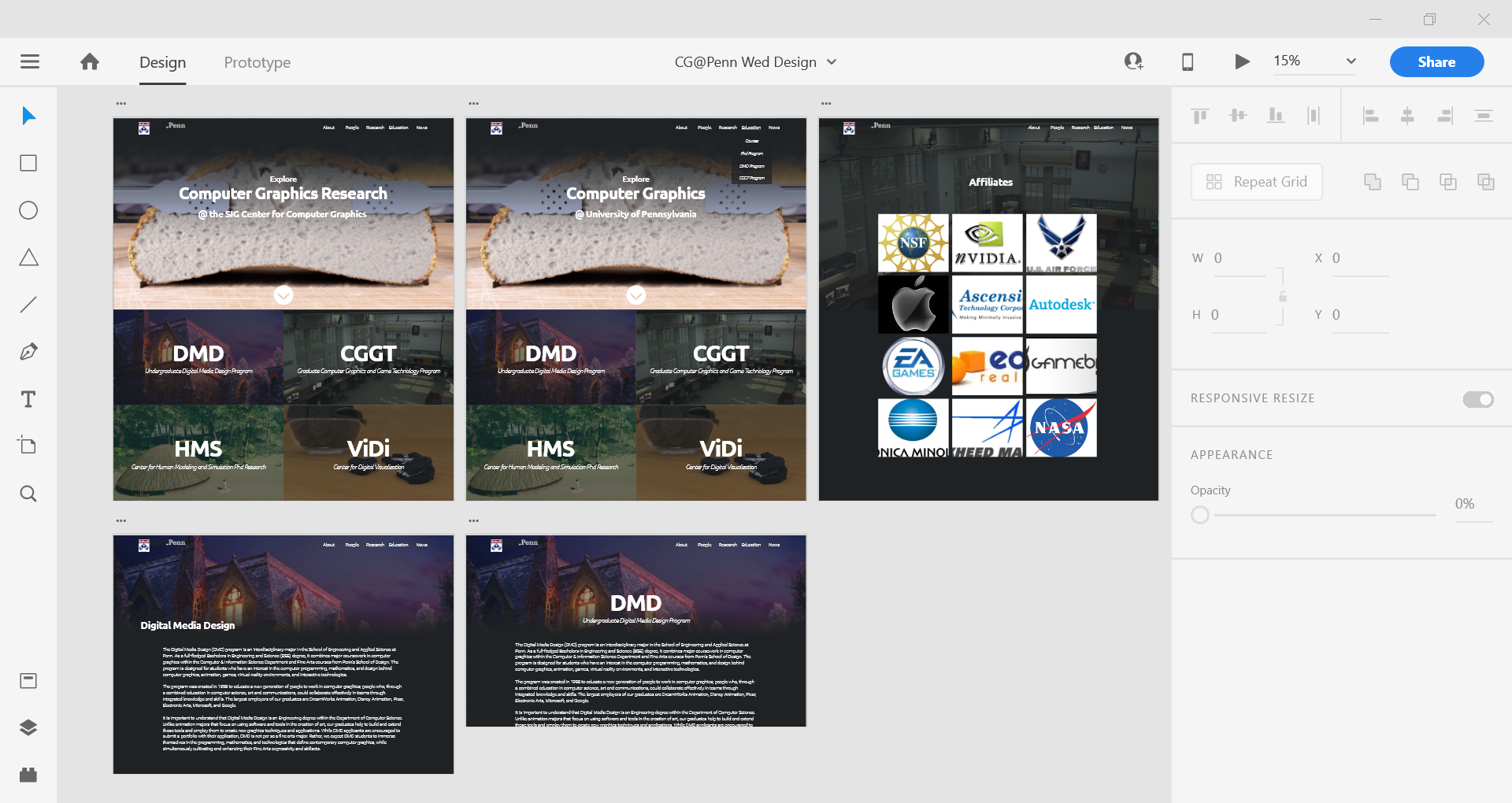Open options for the Affiliates artboard
Image resolution: width=1512 pixels, height=803 pixels.
tap(827, 103)
